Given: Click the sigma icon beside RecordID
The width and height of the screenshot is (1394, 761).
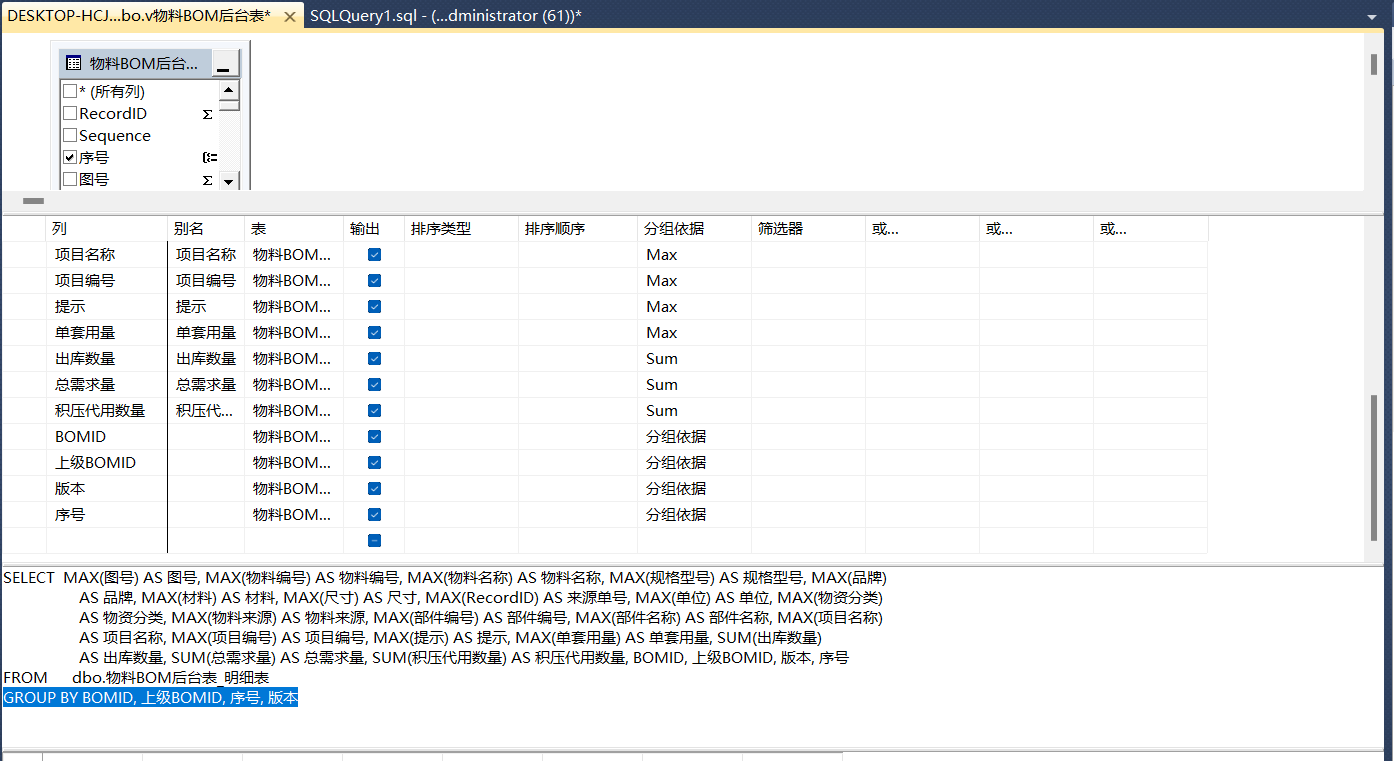Looking at the screenshot, I should [207, 114].
